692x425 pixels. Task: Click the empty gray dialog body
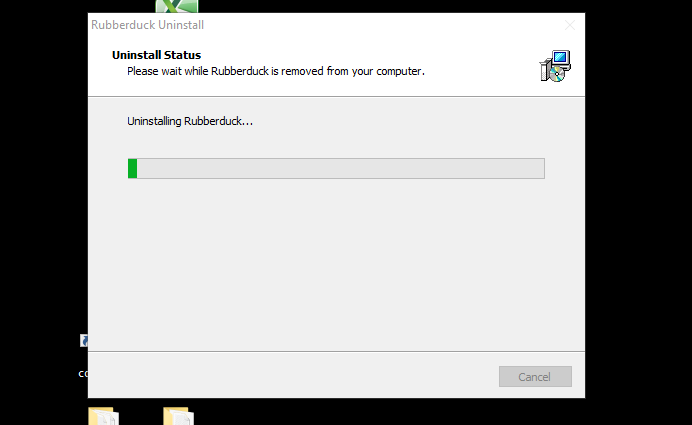[336, 265]
